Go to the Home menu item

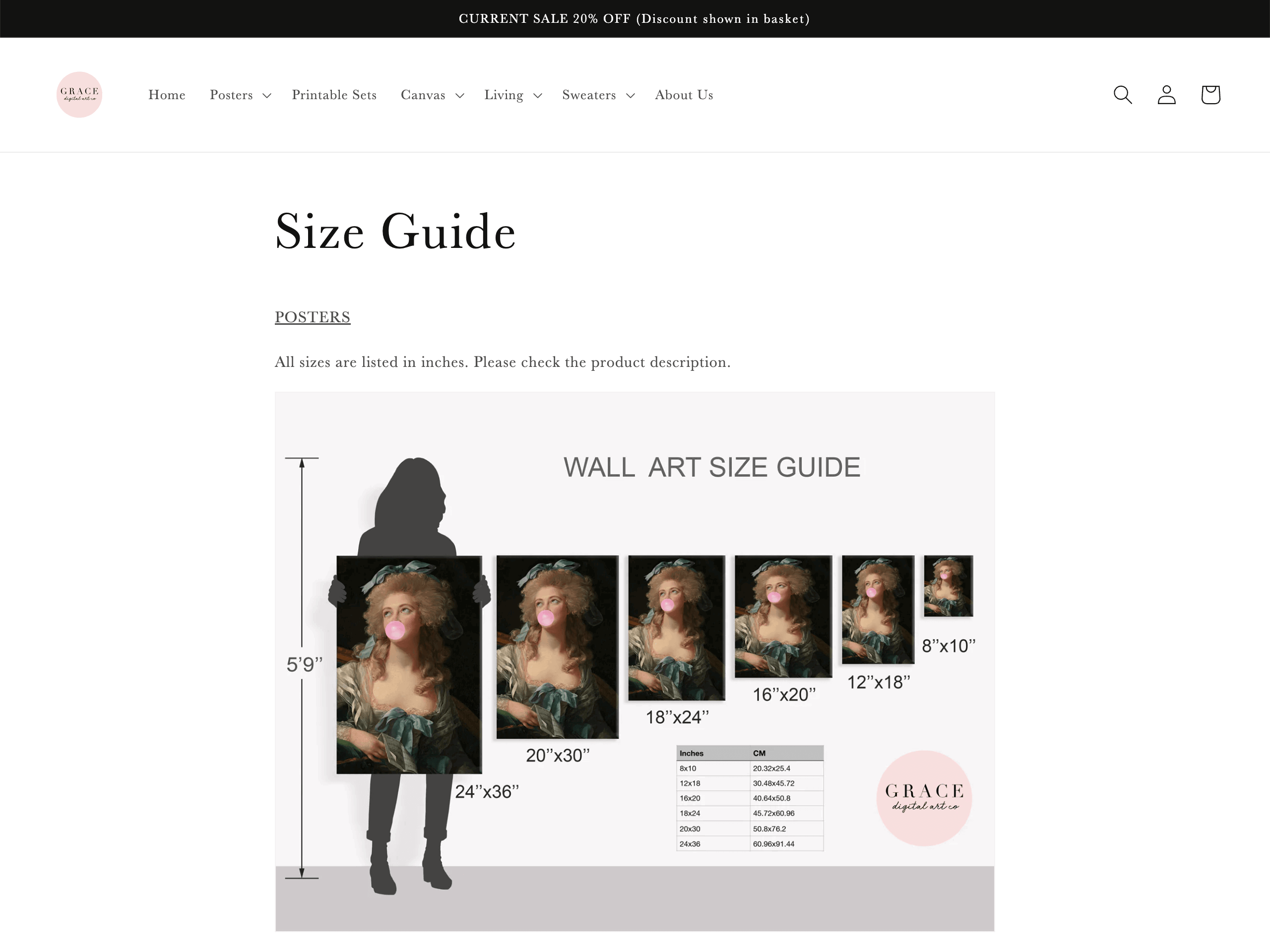click(x=167, y=95)
